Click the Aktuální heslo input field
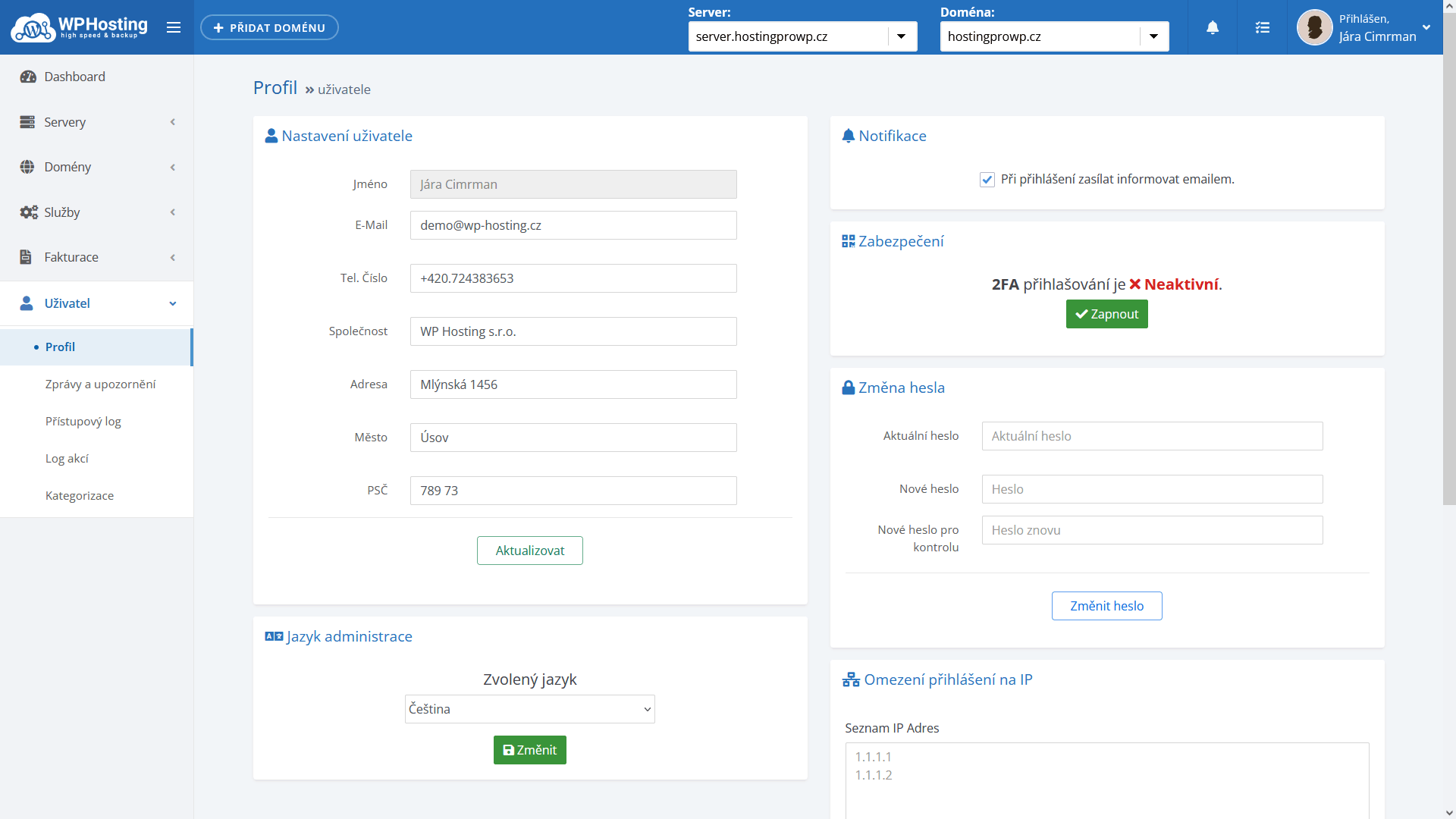 pyautogui.click(x=1151, y=436)
